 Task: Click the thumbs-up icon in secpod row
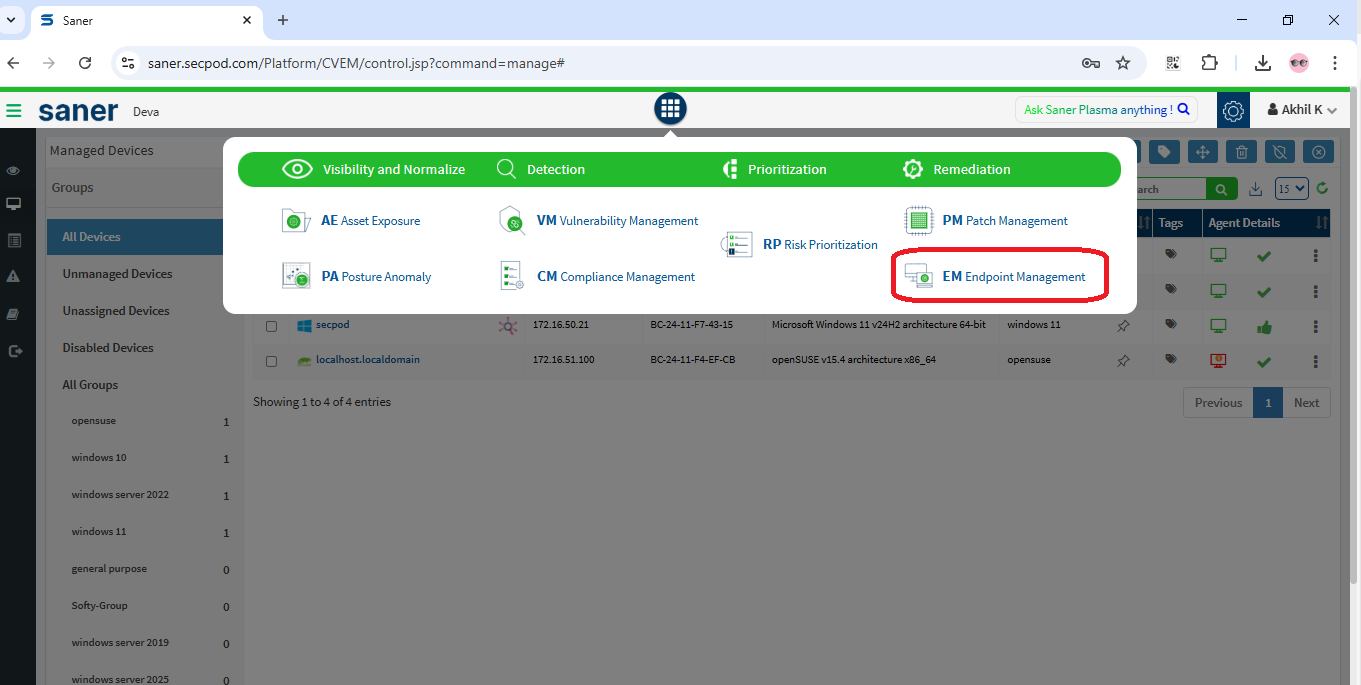coord(1264,326)
